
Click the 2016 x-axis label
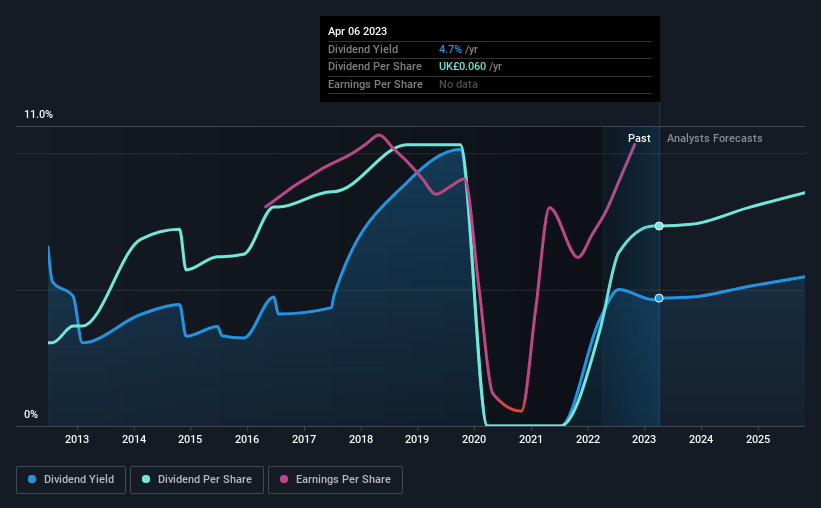coord(247,439)
